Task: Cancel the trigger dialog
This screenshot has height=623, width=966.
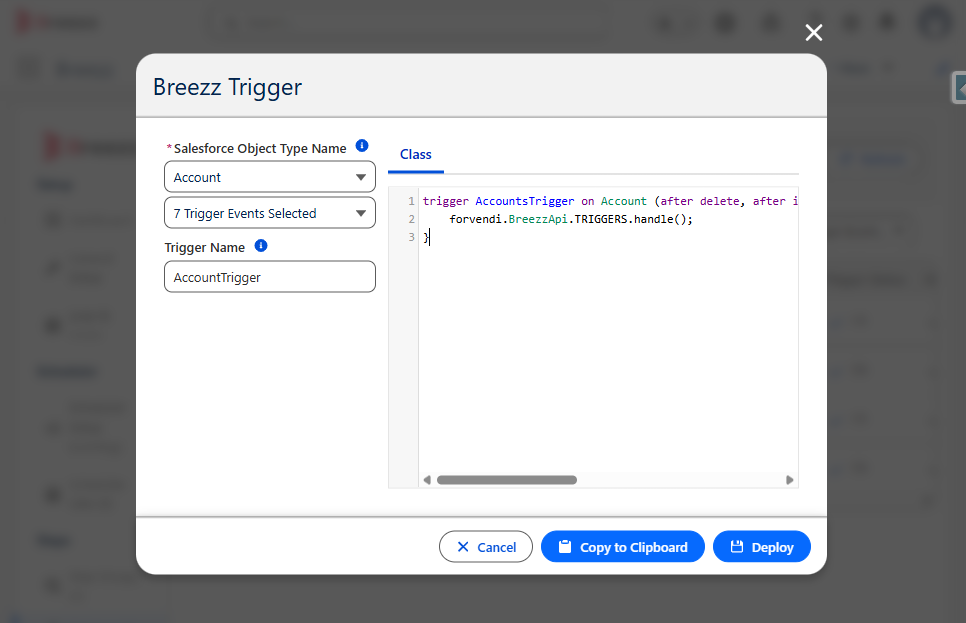Action: click(x=486, y=547)
